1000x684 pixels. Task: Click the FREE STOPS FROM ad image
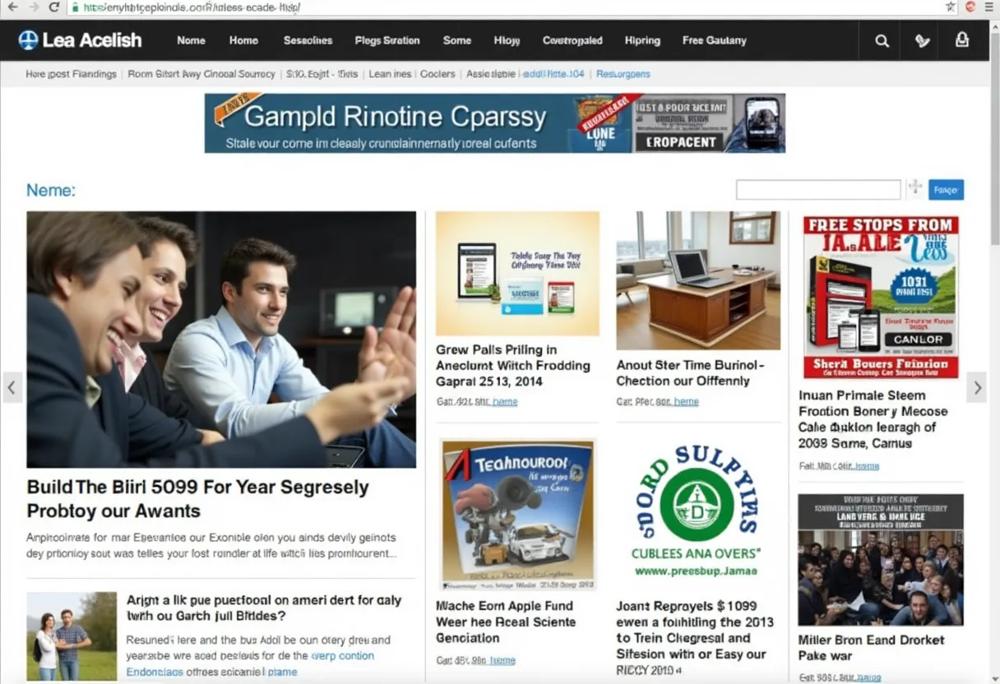pos(881,296)
